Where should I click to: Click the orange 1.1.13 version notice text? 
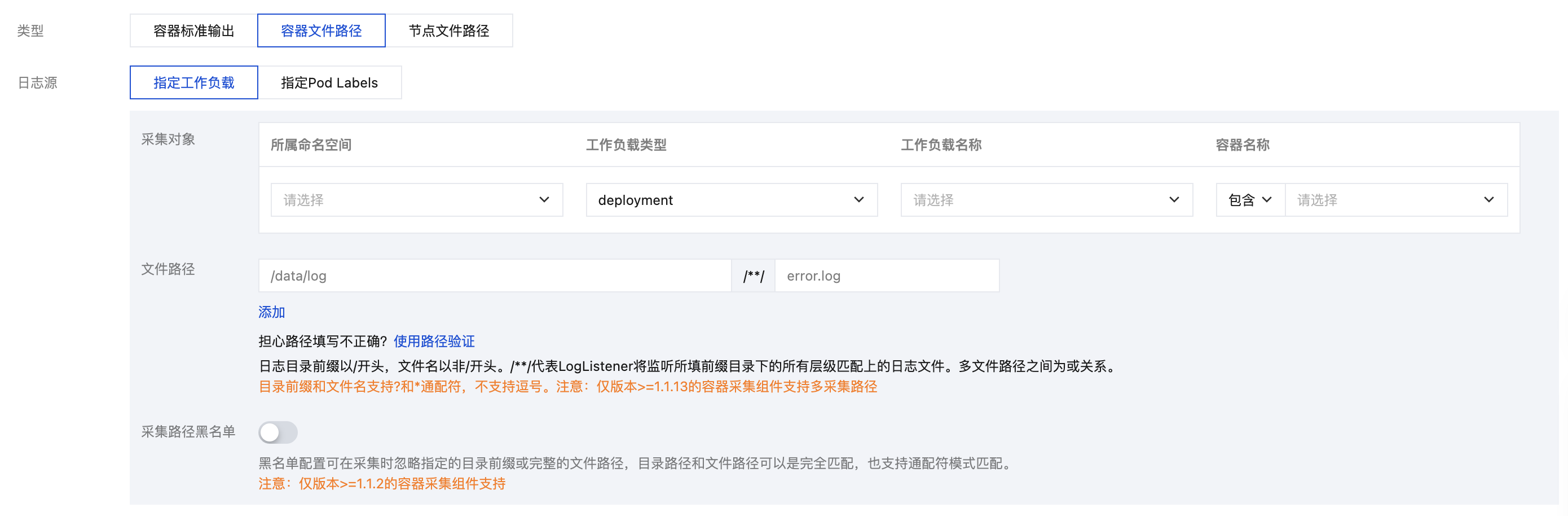pos(568,386)
